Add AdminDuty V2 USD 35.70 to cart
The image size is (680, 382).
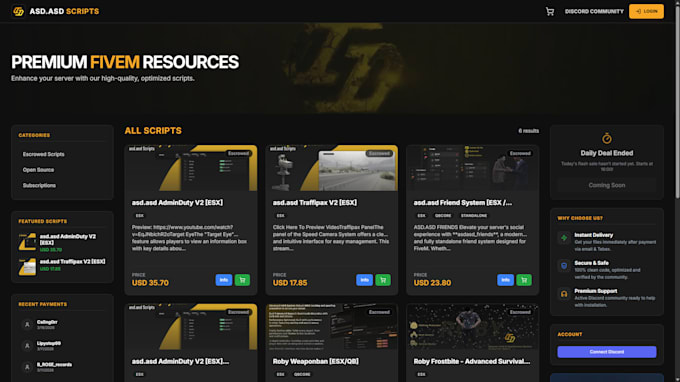click(242, 280)
